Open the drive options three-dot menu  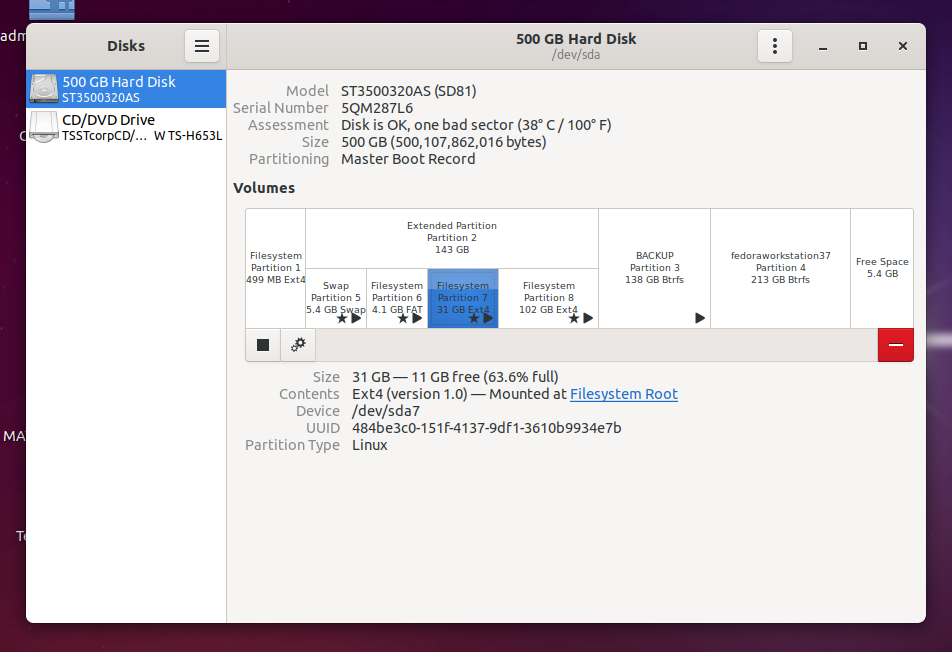(x=775, y=46)
